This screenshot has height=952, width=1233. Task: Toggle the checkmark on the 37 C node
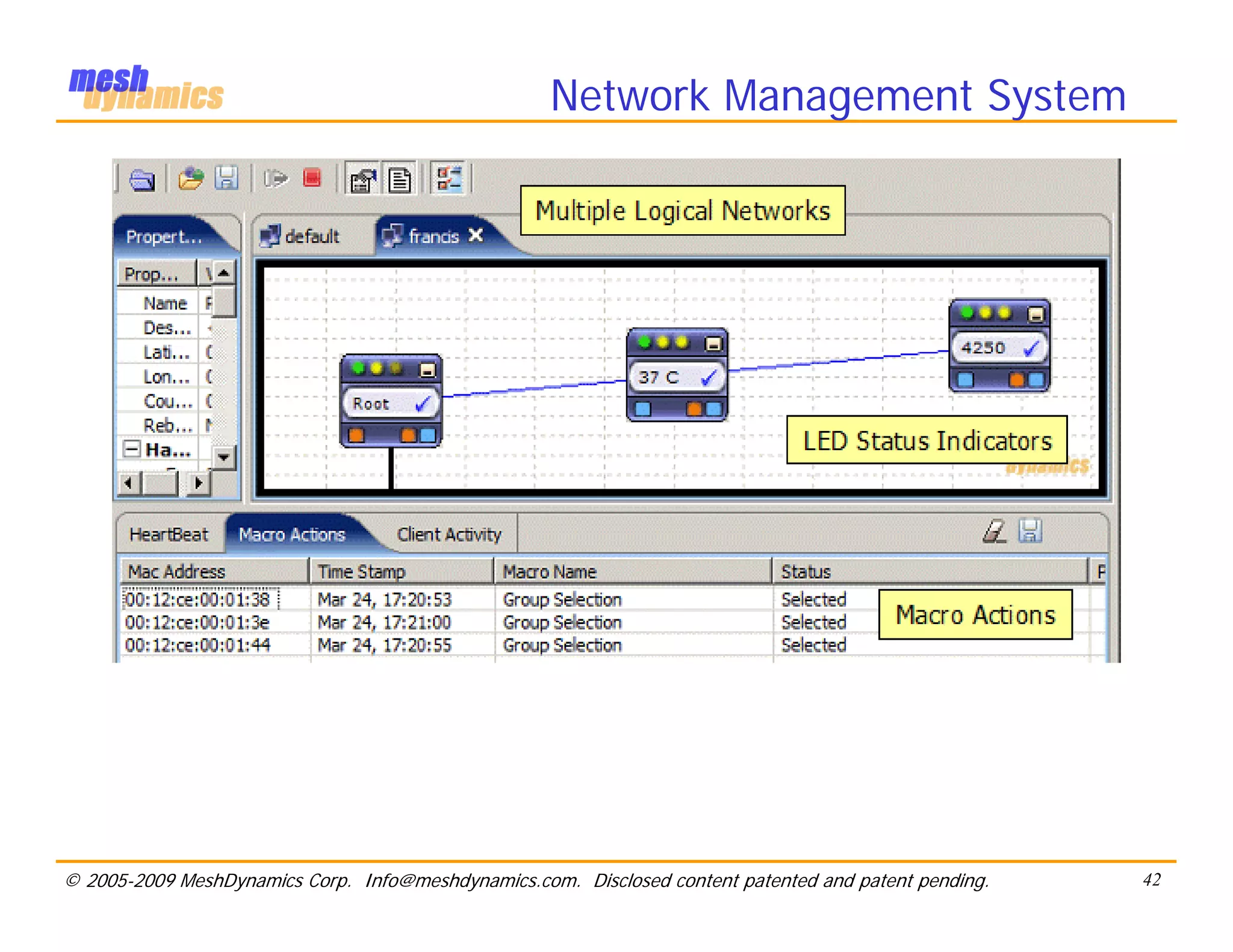coord(709,377)
